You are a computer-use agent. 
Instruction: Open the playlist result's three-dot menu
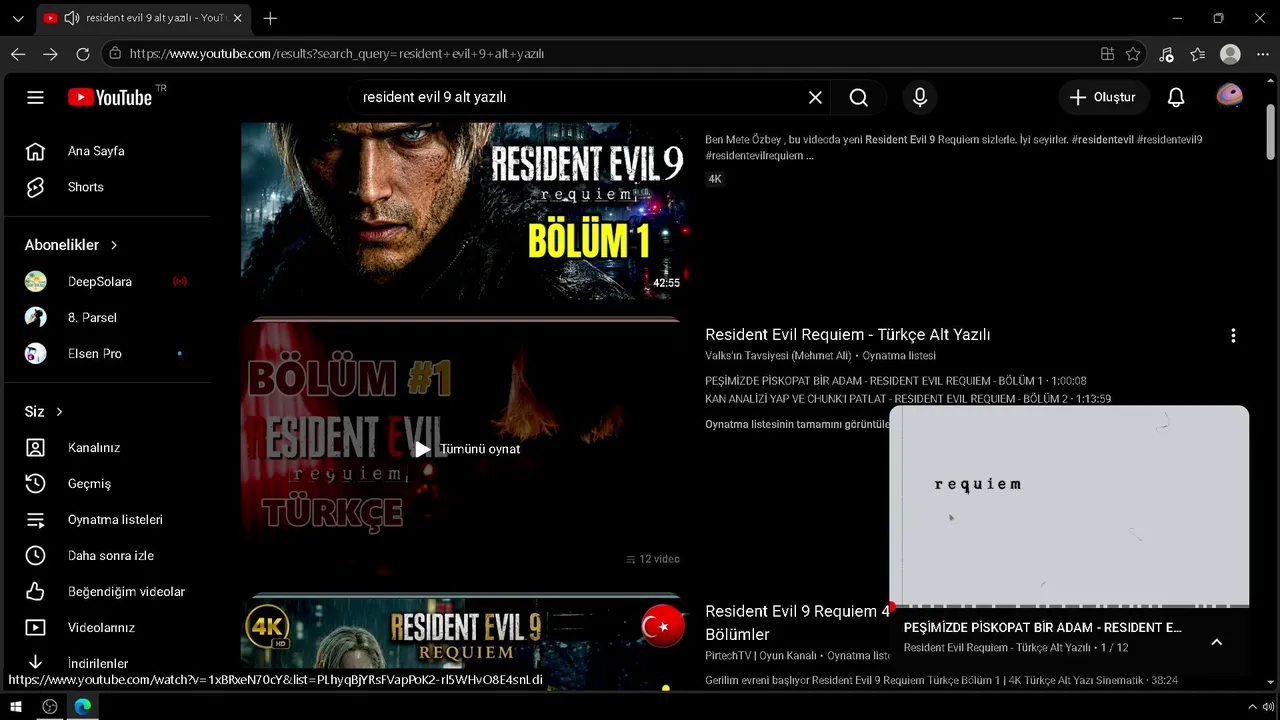coord(1233,336)
